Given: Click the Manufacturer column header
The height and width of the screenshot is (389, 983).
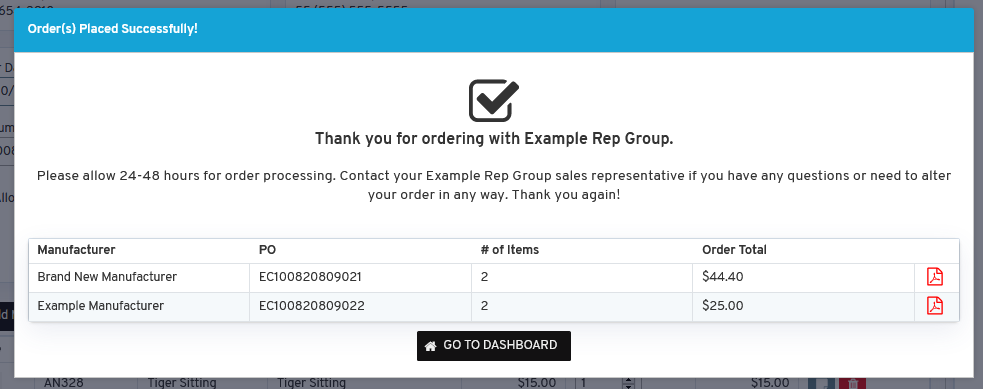Looking at the screenshot, I should tap(76, 249).
